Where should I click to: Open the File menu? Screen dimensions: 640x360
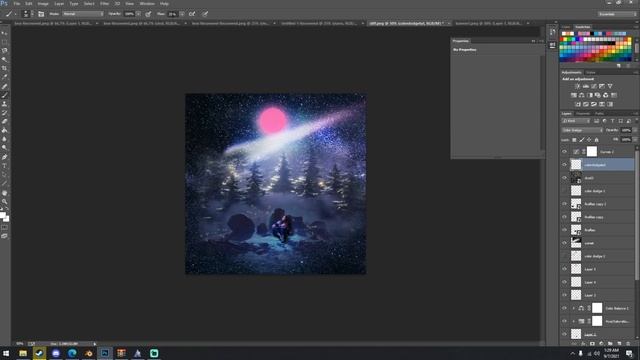click(x=17, y=4)
